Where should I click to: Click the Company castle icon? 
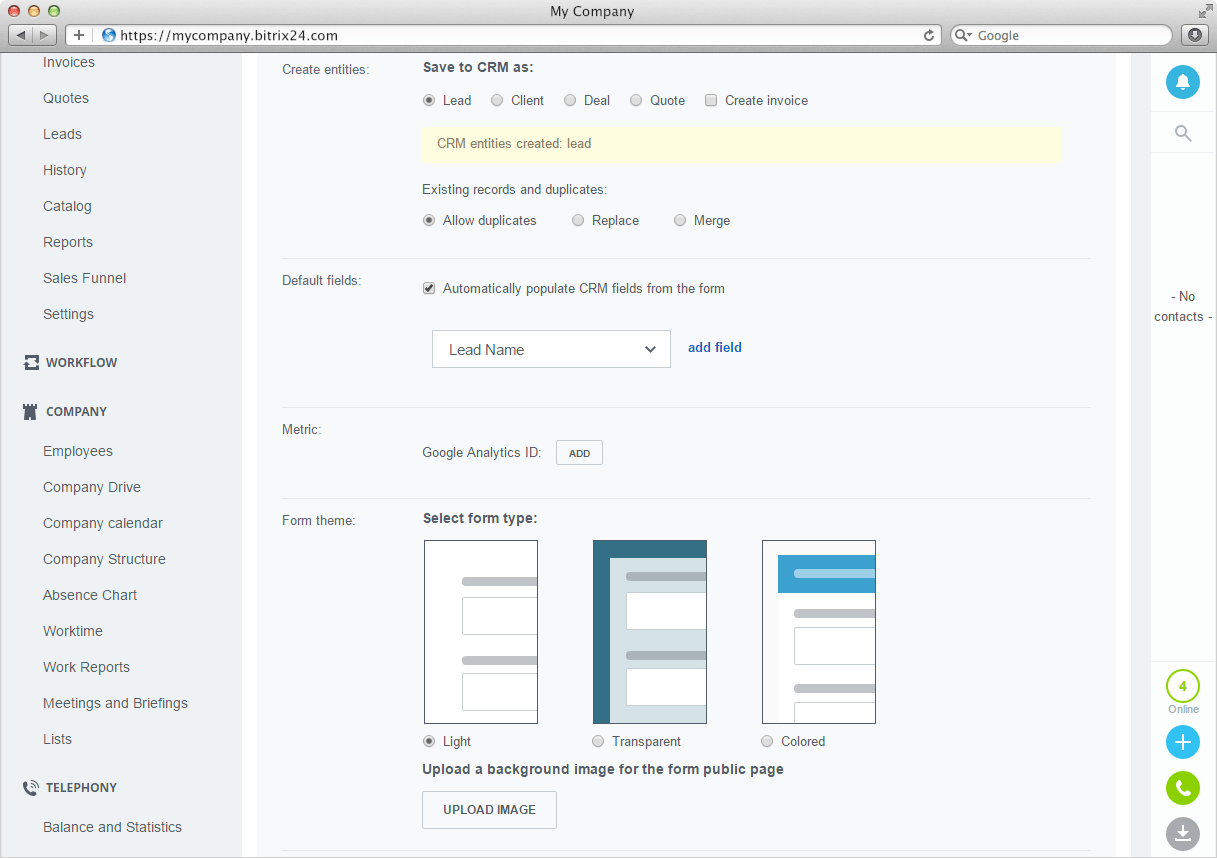[31, 411]
